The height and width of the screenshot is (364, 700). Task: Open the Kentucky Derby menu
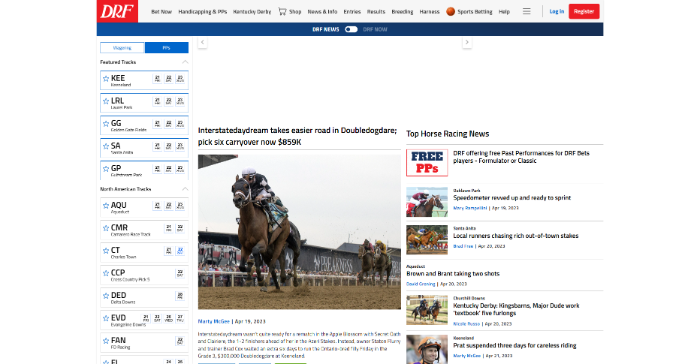pos(252,12)
